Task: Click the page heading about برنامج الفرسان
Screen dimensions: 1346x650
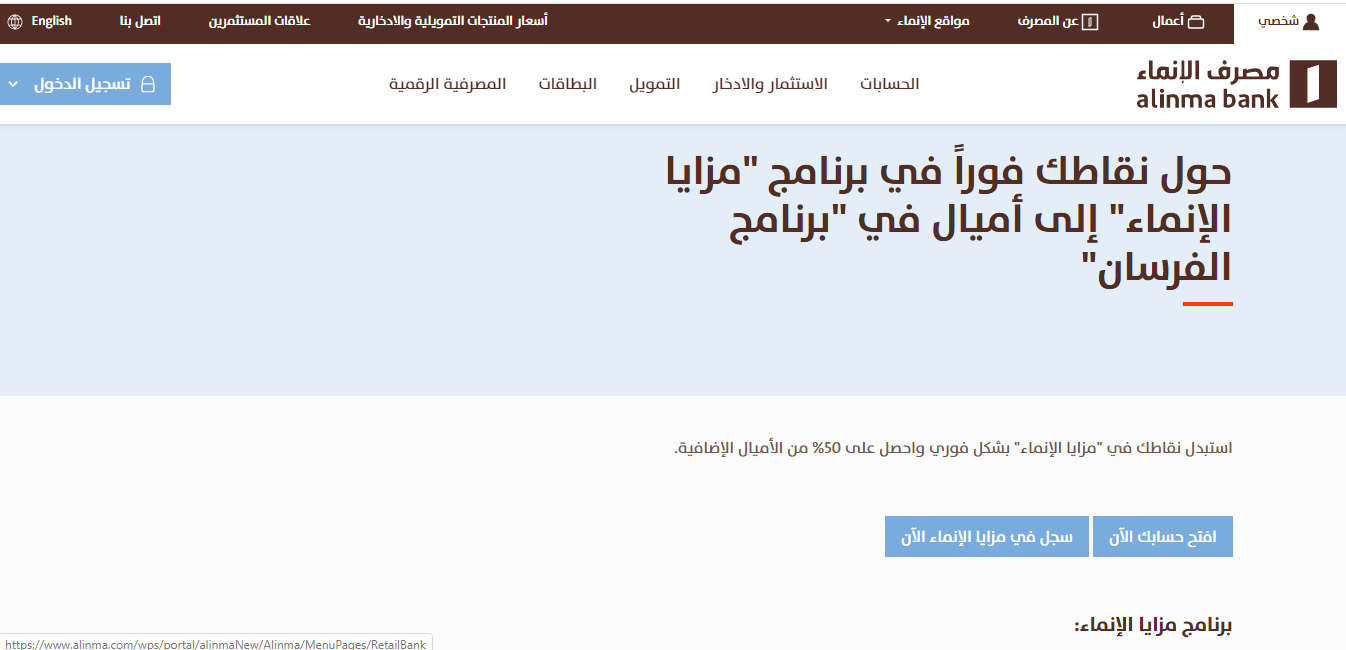Action: click(948, 220)
